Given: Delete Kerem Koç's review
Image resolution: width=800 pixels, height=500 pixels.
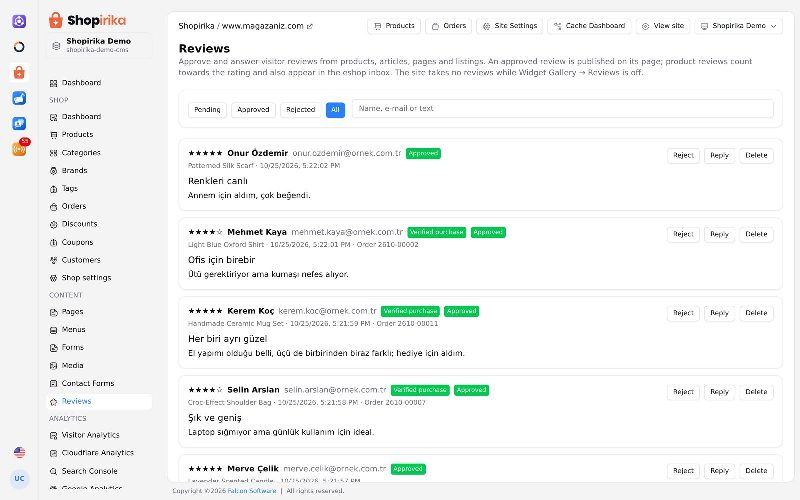Looking at the screenshot, I should point(756,313).
